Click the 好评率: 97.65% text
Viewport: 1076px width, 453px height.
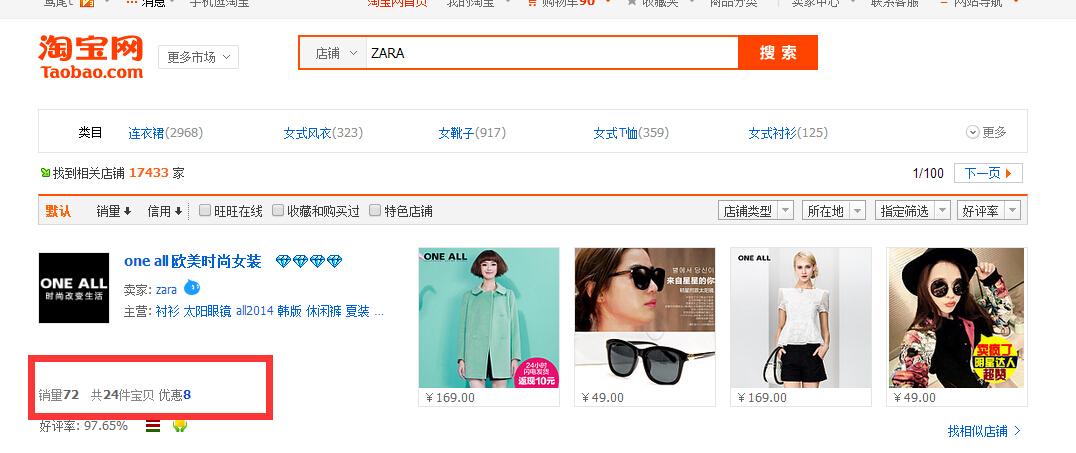pyautogui.click(x=83, y=426)
